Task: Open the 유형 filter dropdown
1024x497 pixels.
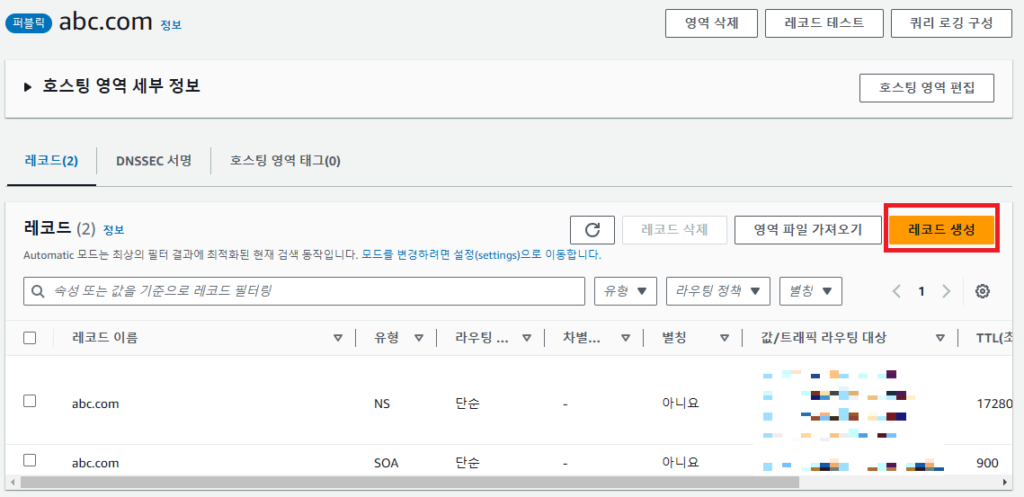Action: coord(625,291)
